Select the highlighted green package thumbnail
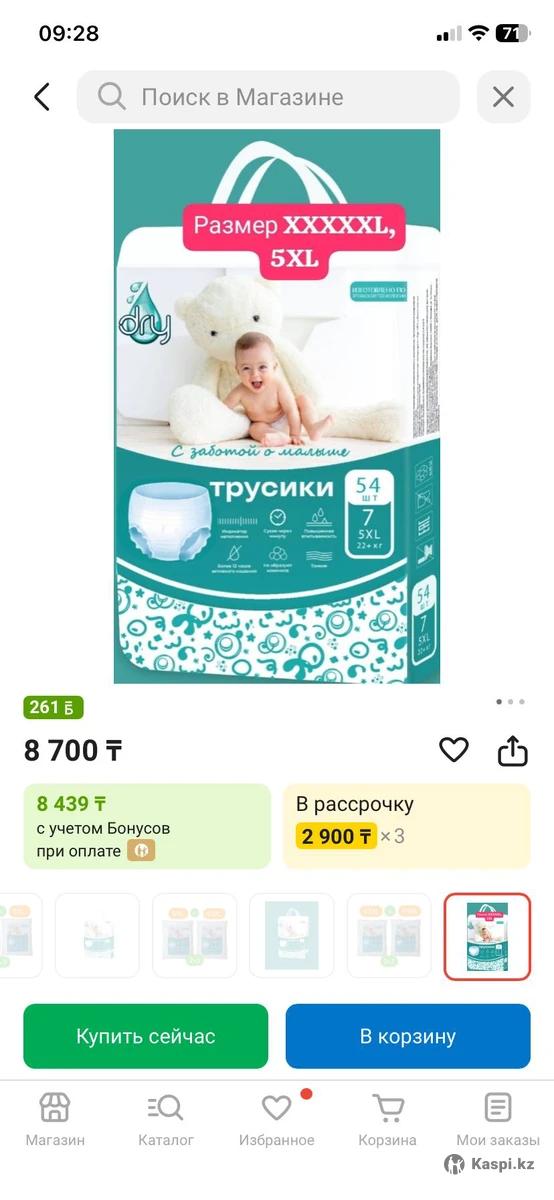Image resolution: width=554 pixels, height=1200 pixels. pos(487,935)
